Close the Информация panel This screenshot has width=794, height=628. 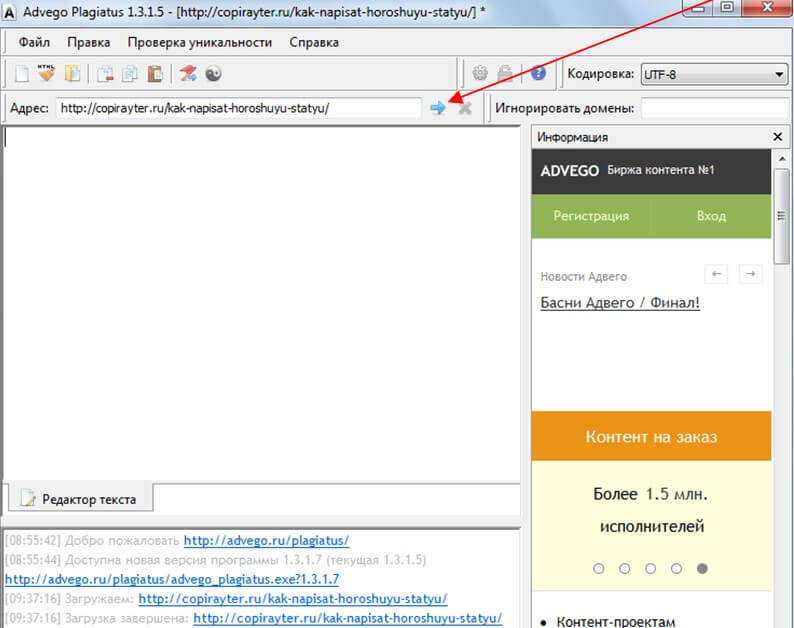pos(778,137)
